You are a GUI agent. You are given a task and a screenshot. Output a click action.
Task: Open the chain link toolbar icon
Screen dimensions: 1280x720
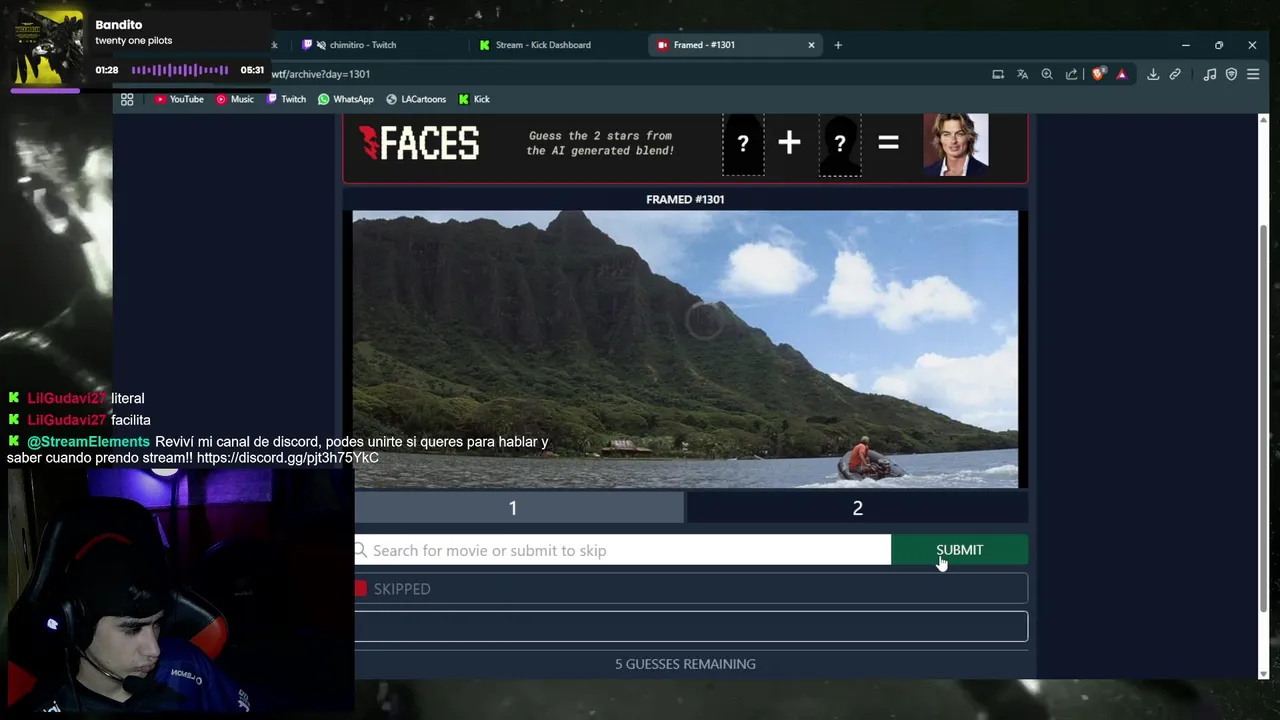click(1176, 74)
